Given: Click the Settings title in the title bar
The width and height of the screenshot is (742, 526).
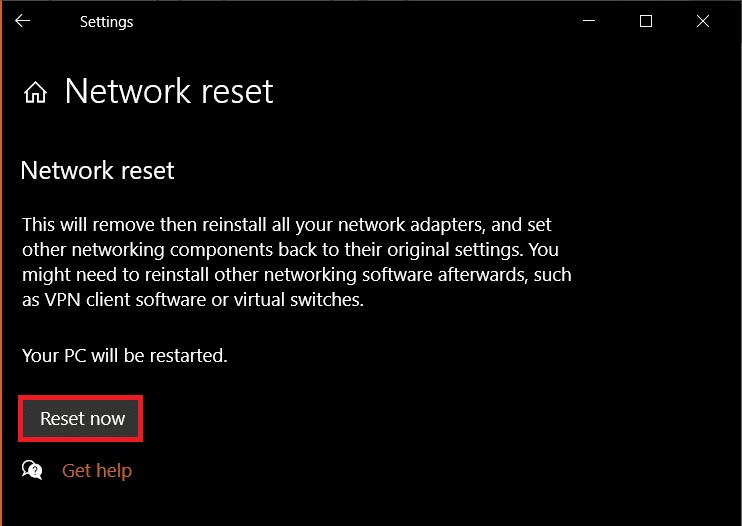Looking at the screenshot, I should coord(106,21).
